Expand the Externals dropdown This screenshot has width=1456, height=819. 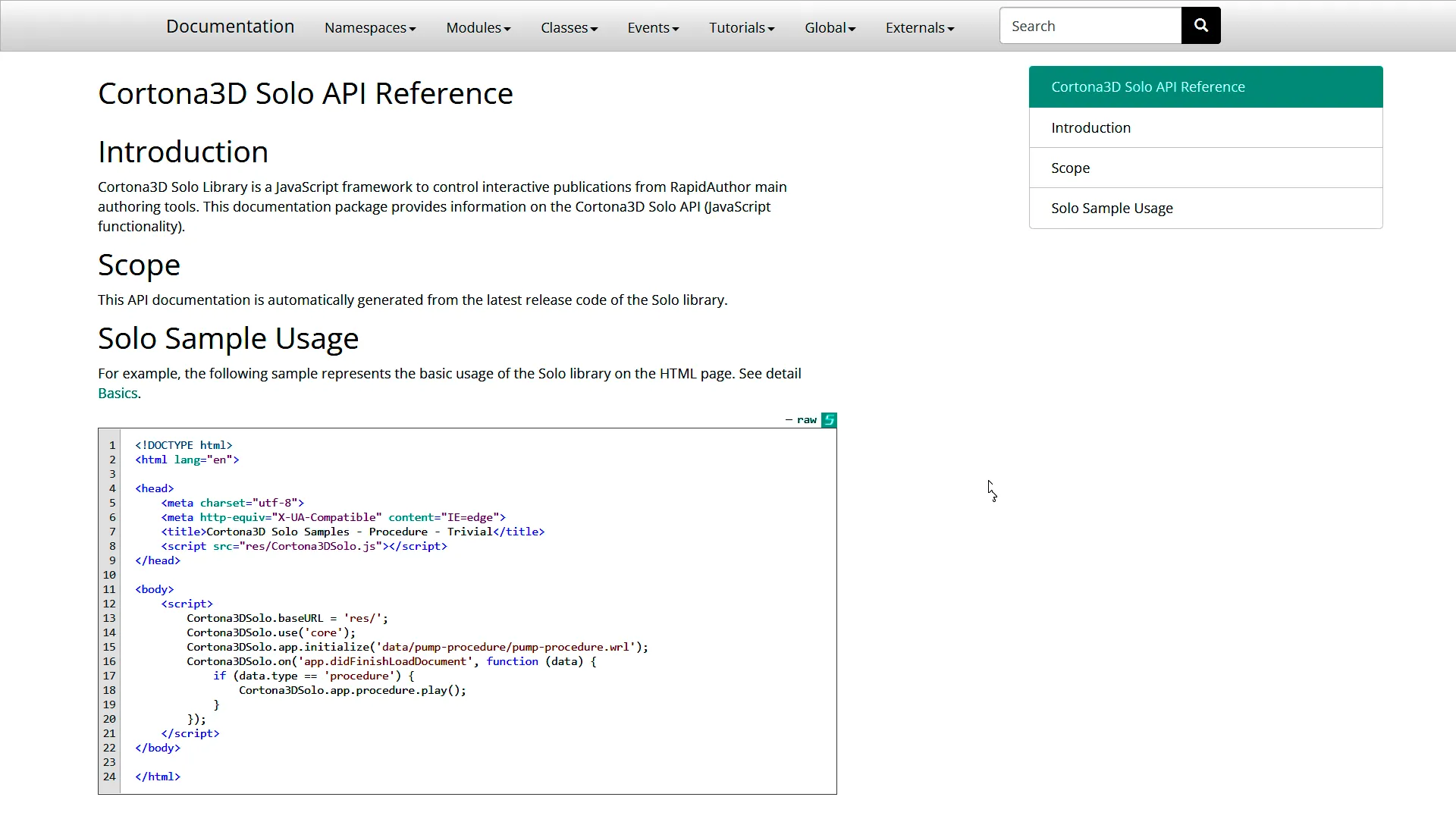919,28
